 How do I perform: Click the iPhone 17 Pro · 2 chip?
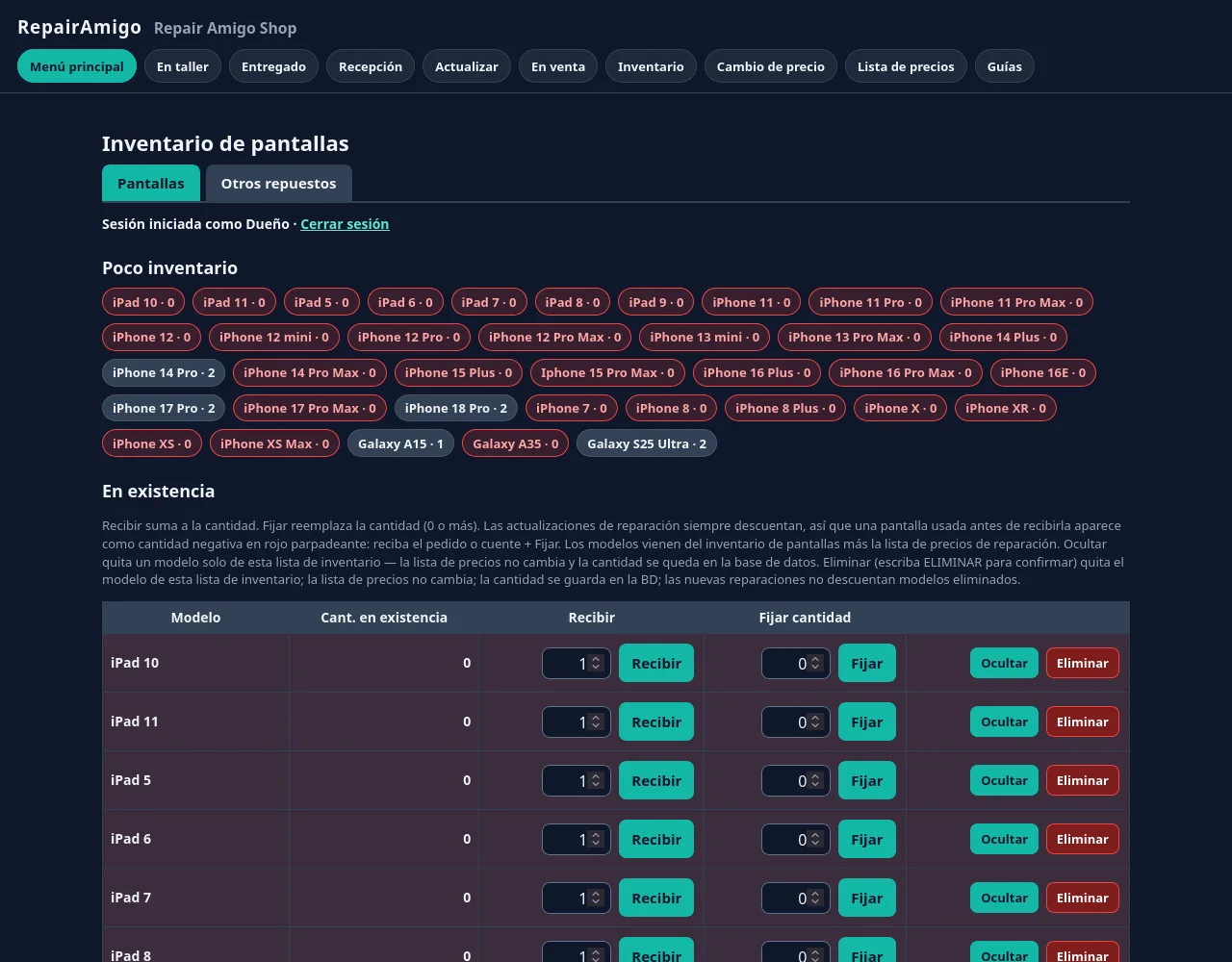(164, 408)
